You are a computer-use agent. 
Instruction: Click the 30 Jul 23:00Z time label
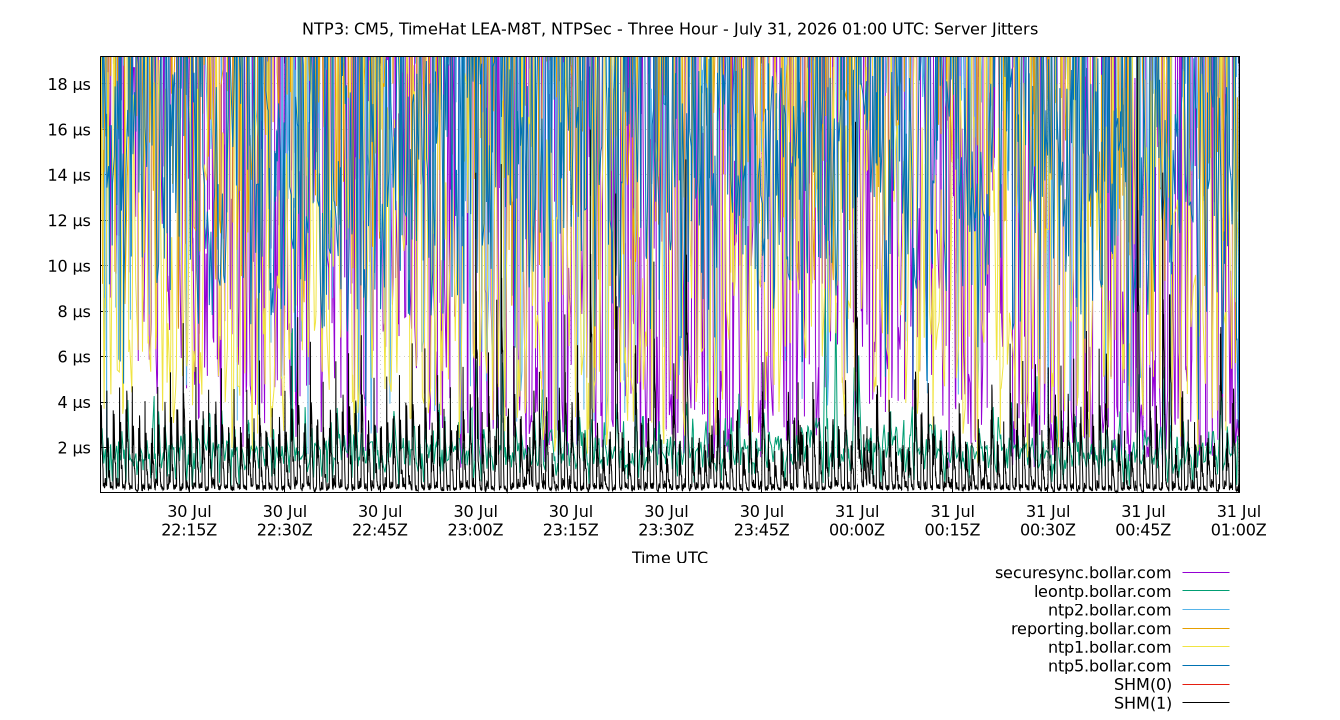click(475, 521)
